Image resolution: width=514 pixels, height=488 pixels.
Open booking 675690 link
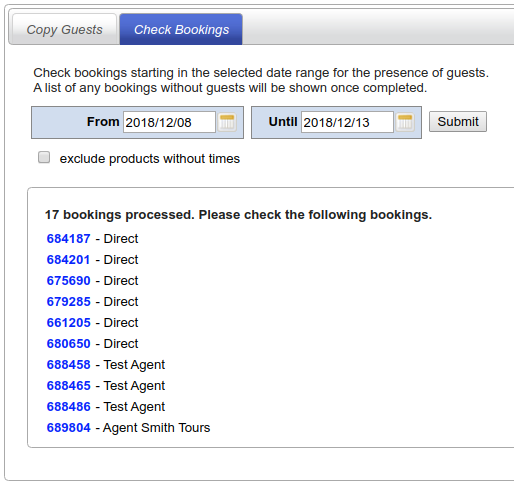pos(69,281)
